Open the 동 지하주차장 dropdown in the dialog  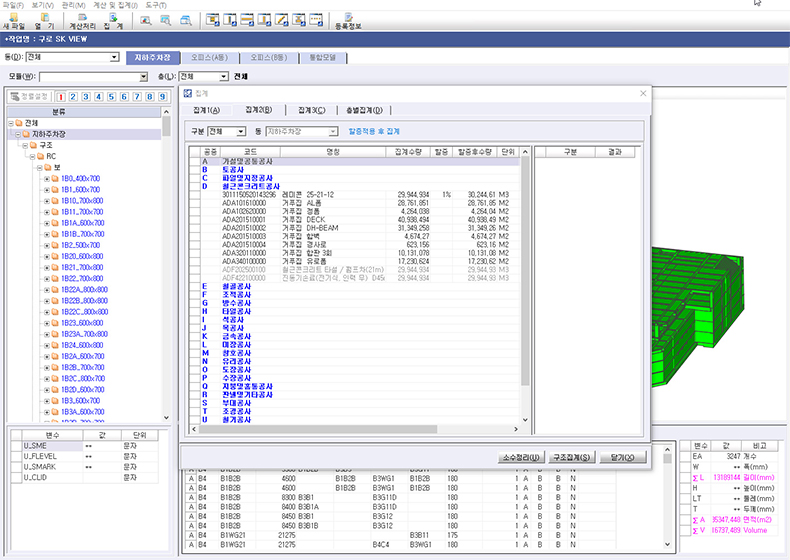pos(333,132)
